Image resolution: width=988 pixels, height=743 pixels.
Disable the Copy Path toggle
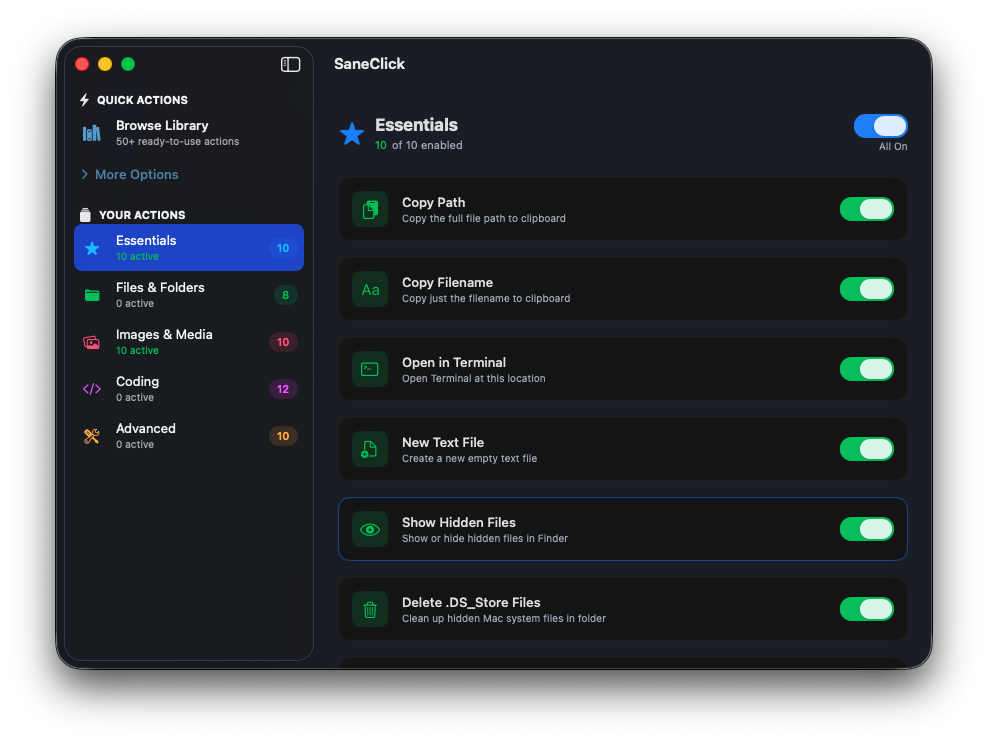(x=866, y=209)
